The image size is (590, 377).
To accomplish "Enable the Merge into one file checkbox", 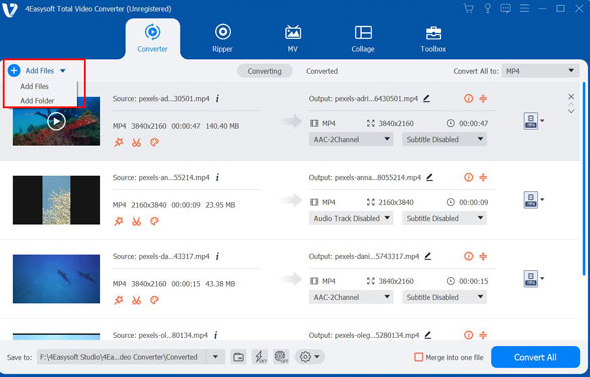I will (x=418, y=357).
